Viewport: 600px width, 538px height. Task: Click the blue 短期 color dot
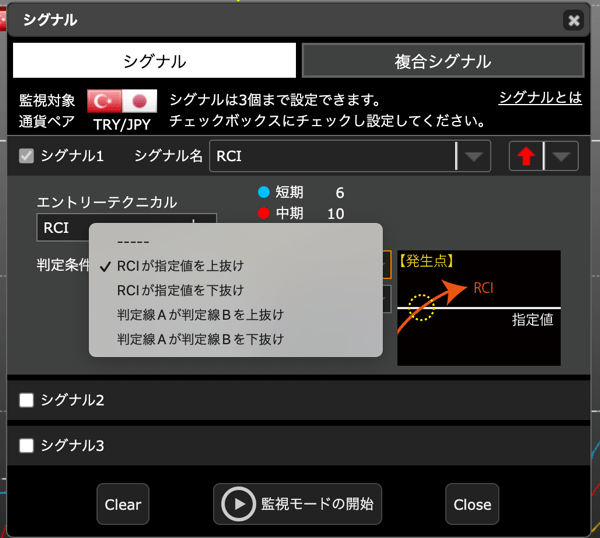pyautogui.click(x=264, y=192)
